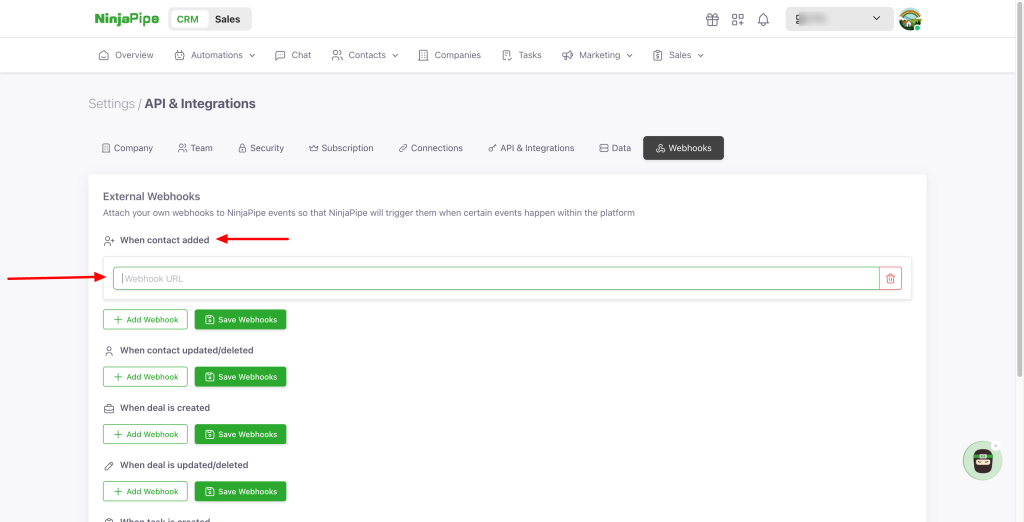Screen dimensions: 1024x522
Task: Click Add Webhook under contact added
Action: coord(145,320)
